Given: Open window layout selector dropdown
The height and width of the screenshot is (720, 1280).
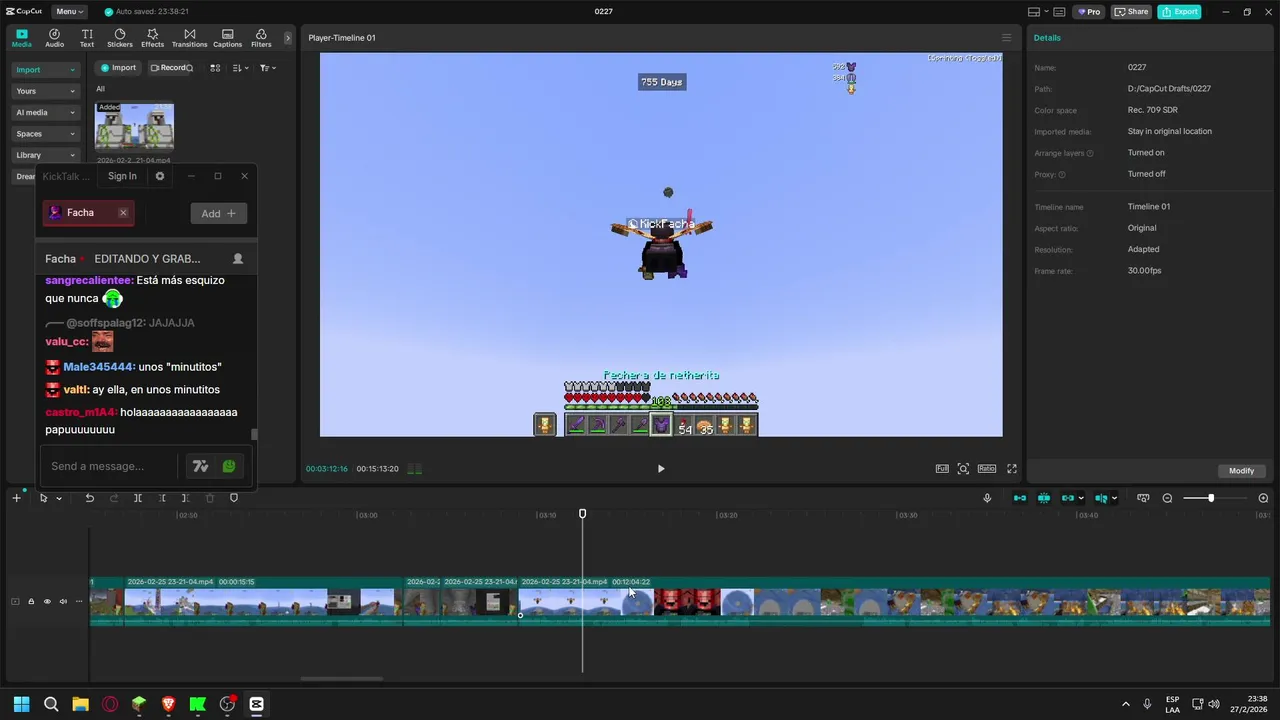Looking at the screenshot, I should coord(1040,12).
